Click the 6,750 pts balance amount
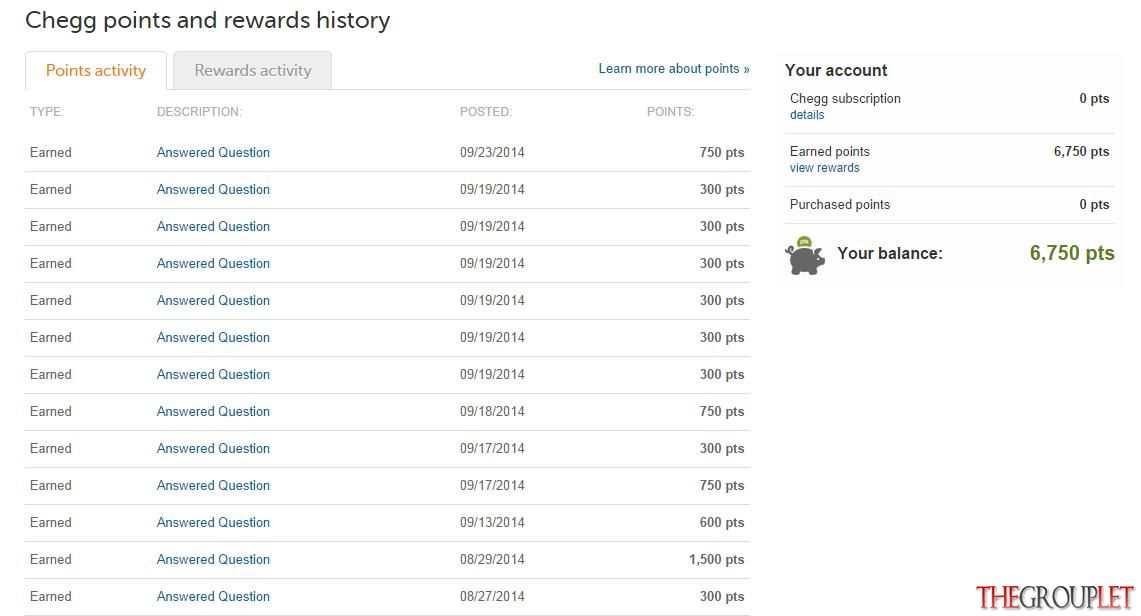This screenshot has height=616, width=1141. [1072, 253]
